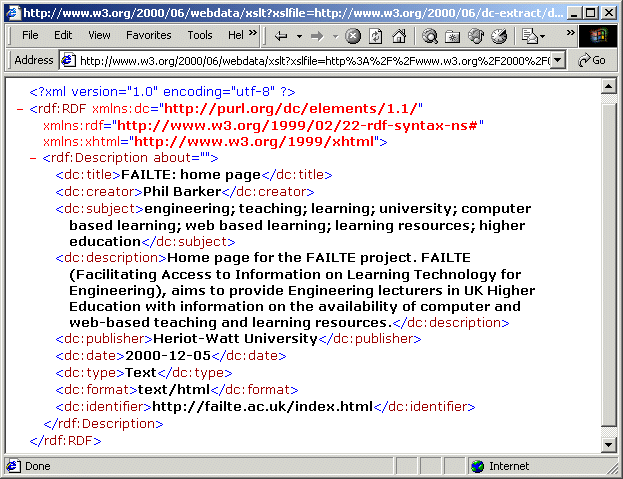The height and width of the screenshot is (479, 623).
Task: Open the File menu
Action: tap(30, 35)
